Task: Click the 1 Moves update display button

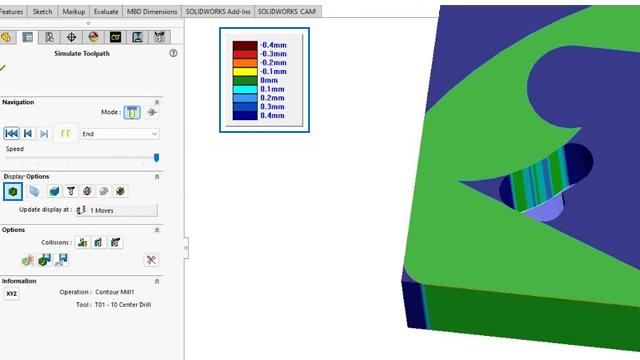Action: [116, 210]
